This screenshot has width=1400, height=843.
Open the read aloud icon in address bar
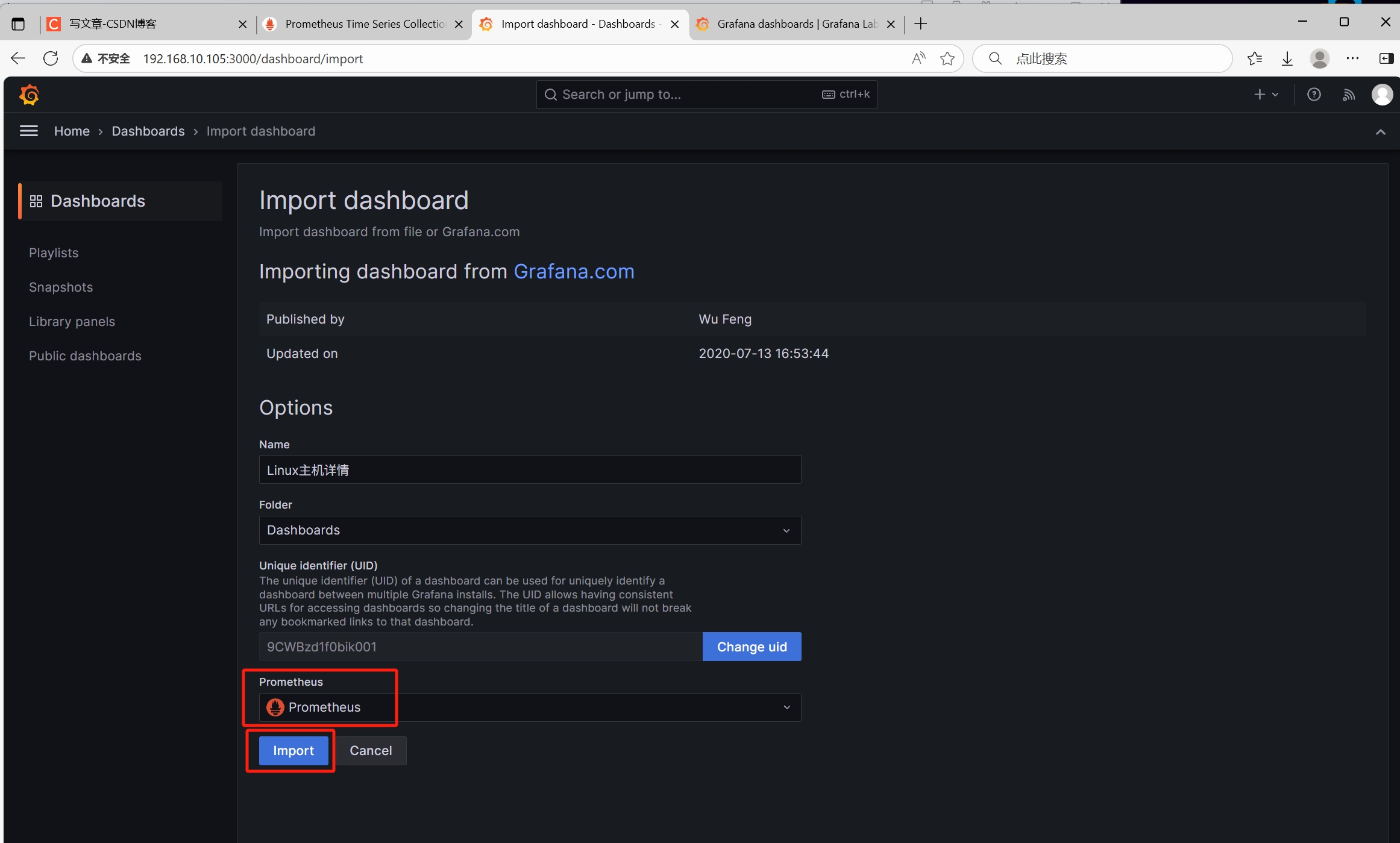point(918,58)
